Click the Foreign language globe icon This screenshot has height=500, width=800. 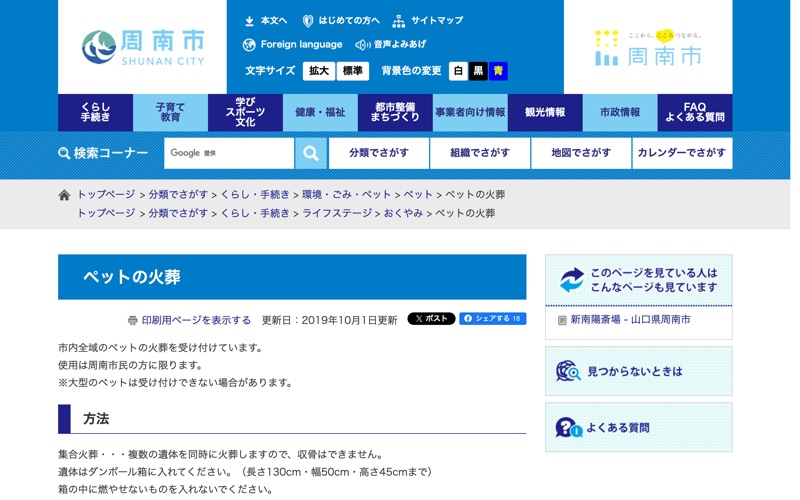click(x=249, y=45)
